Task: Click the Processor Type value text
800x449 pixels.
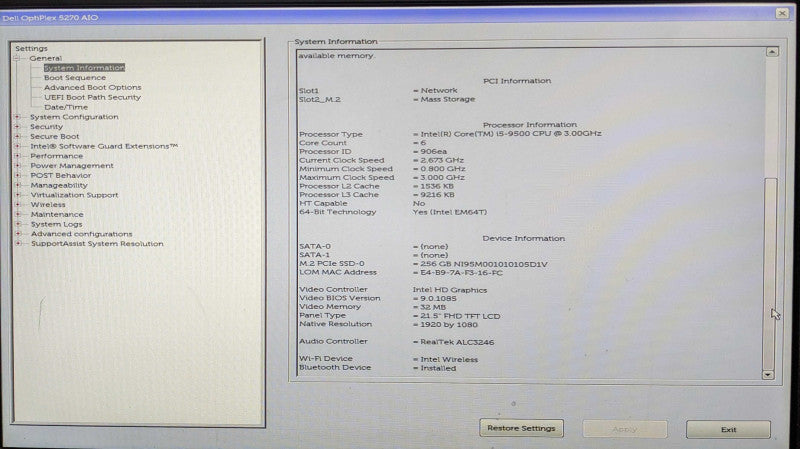Action: click(511, 133)
